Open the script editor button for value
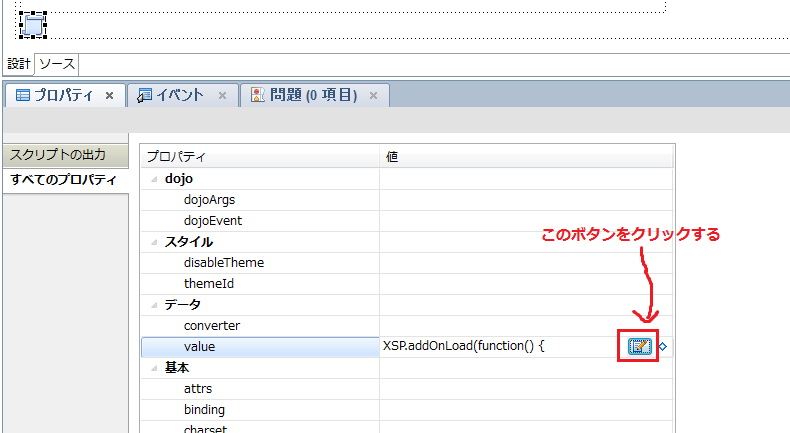Image resolution: width=790 pixels, height=433 pixels. pos(639,346)
